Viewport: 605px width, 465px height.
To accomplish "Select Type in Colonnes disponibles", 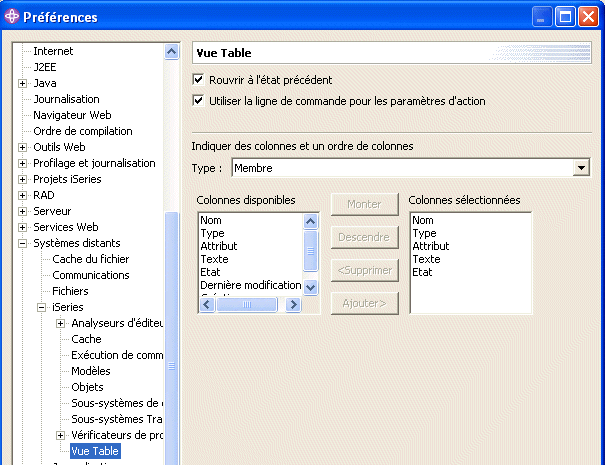I will click(212, 233).
